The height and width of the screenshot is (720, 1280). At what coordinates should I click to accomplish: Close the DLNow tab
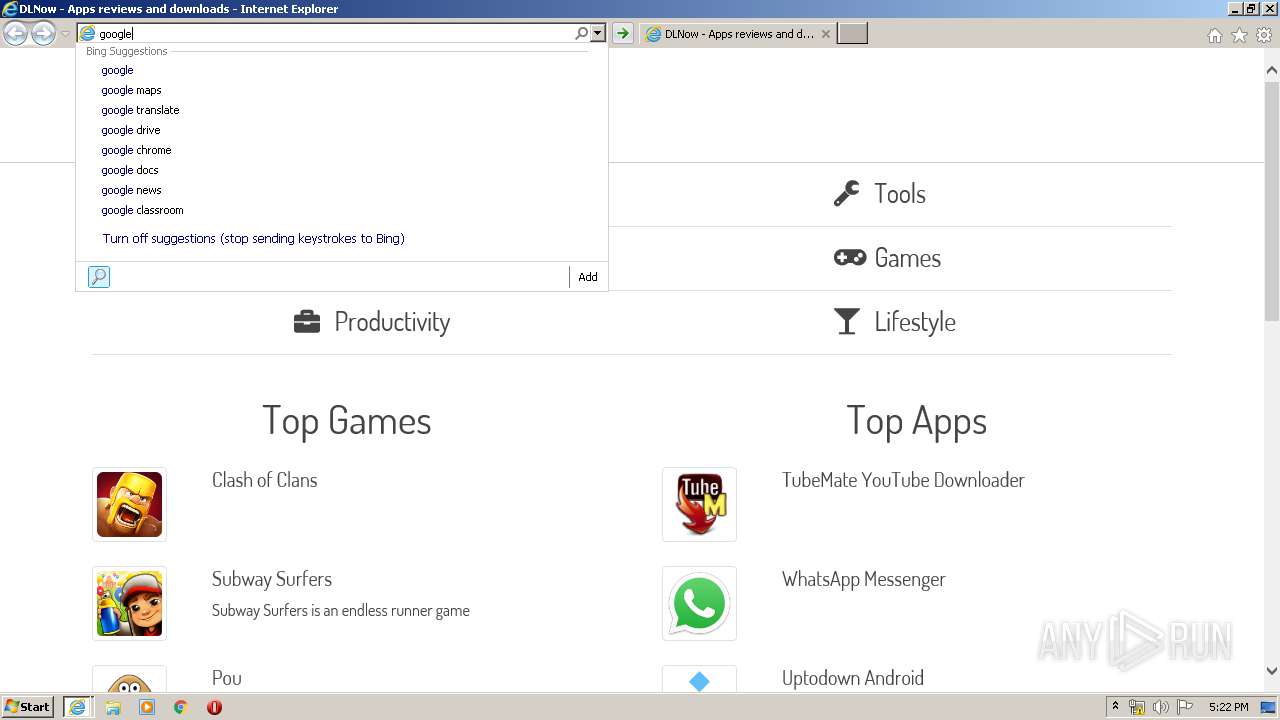(x=826, y=34)
